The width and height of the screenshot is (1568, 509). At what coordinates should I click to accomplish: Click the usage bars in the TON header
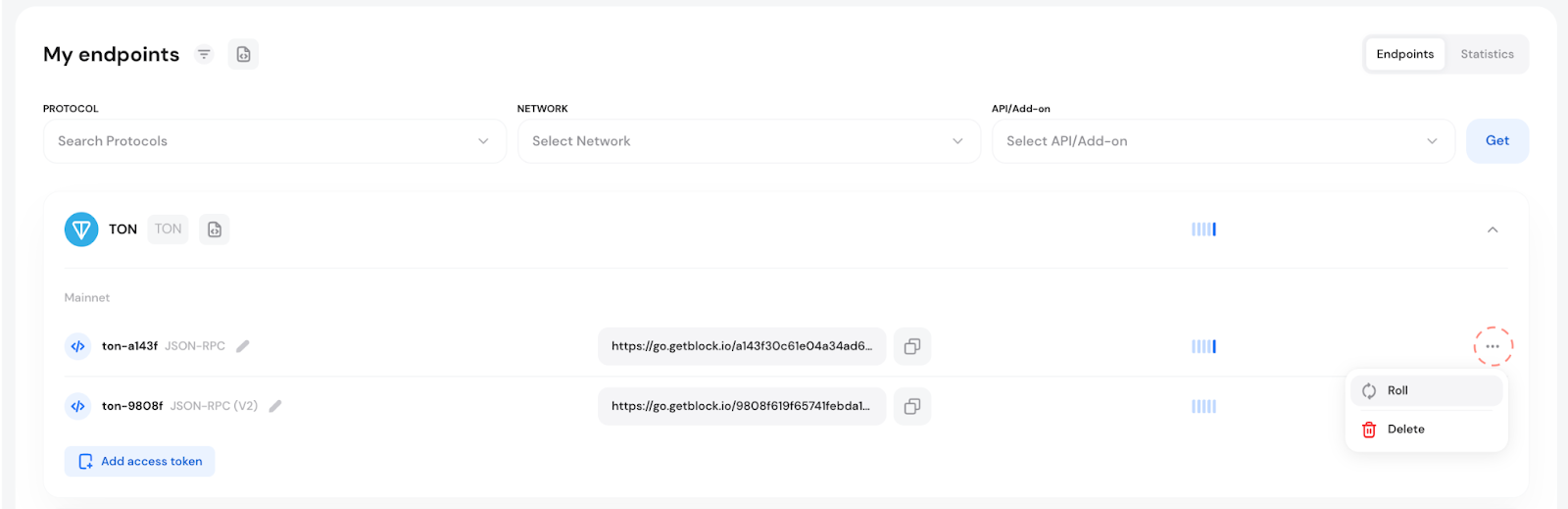click(x=1203, y=229)
